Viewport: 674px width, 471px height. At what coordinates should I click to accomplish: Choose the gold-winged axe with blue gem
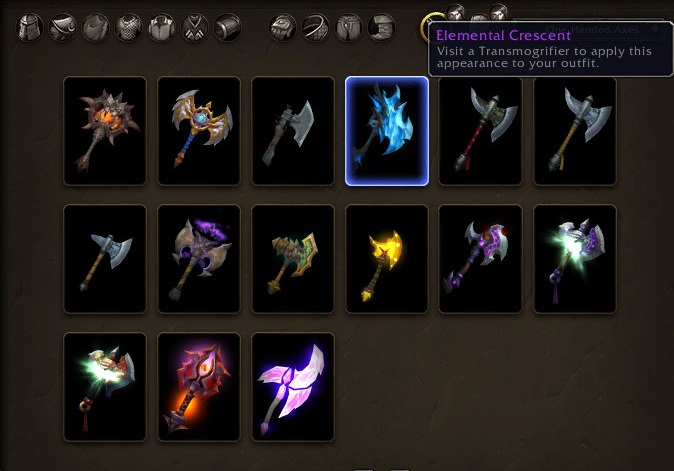(199, 131)
